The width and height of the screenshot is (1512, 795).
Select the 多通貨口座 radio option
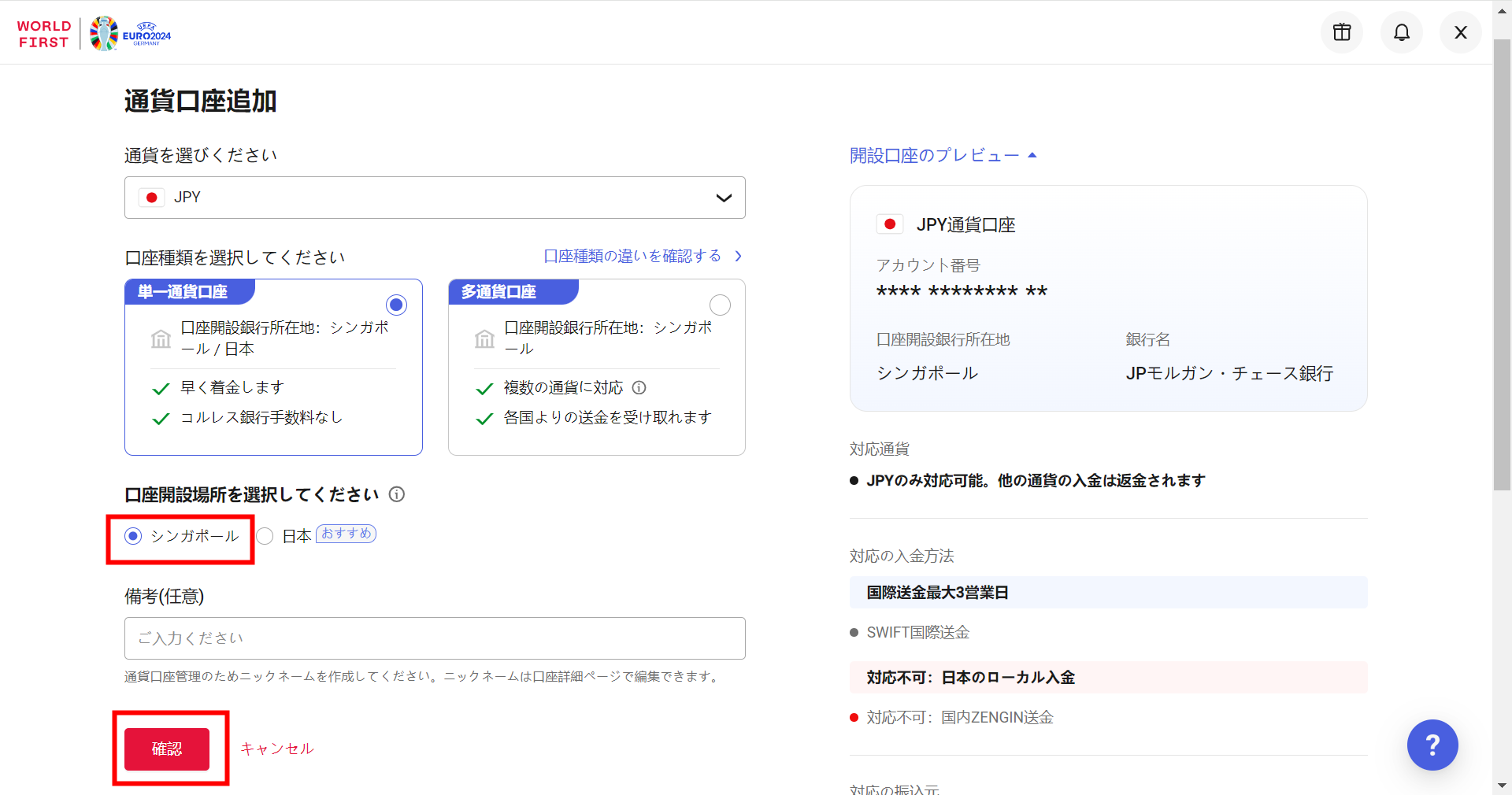click(720, 305)
